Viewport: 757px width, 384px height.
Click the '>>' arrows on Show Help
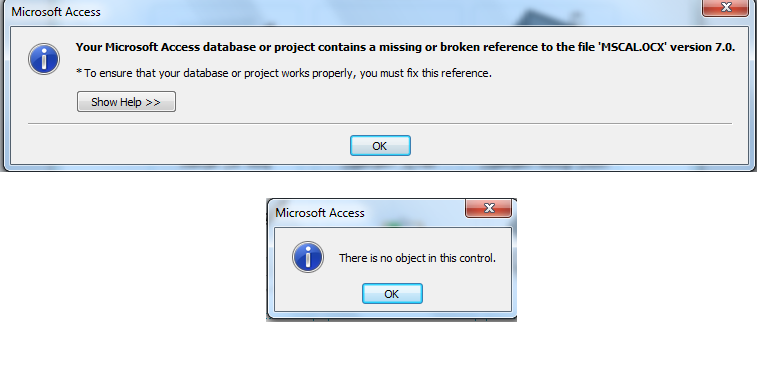coord(153,102)
